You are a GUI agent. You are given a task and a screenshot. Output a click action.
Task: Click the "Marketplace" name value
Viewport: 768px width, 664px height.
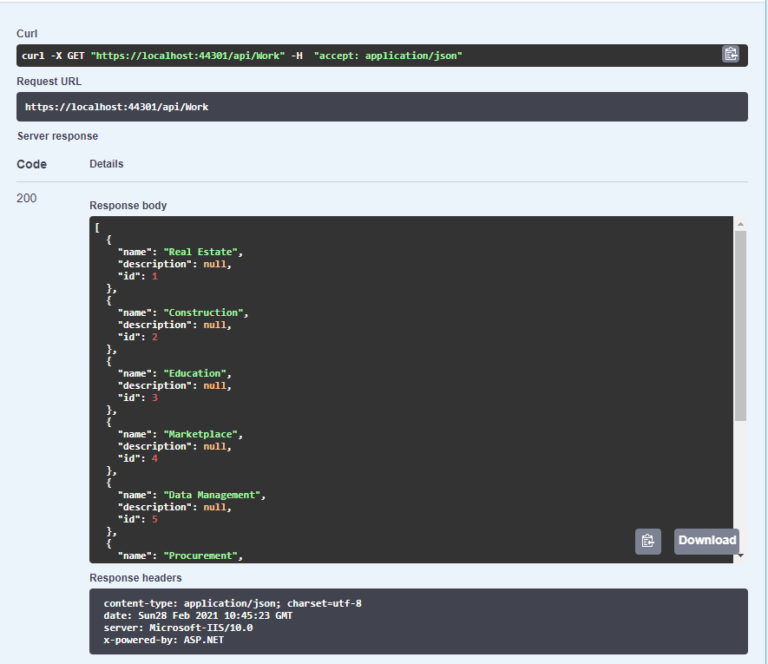click(200, 434)
